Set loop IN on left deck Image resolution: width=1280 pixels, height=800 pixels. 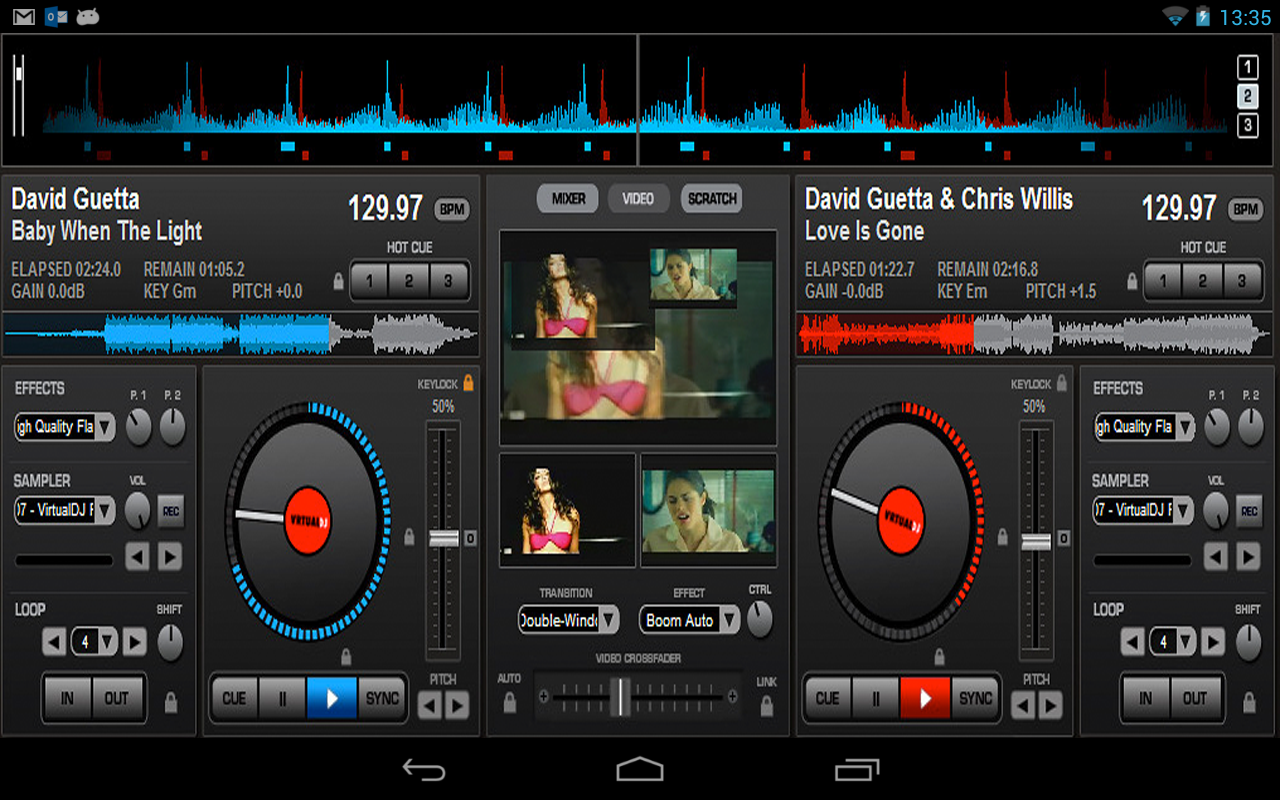pyautogui.click(x=68, y=698)
